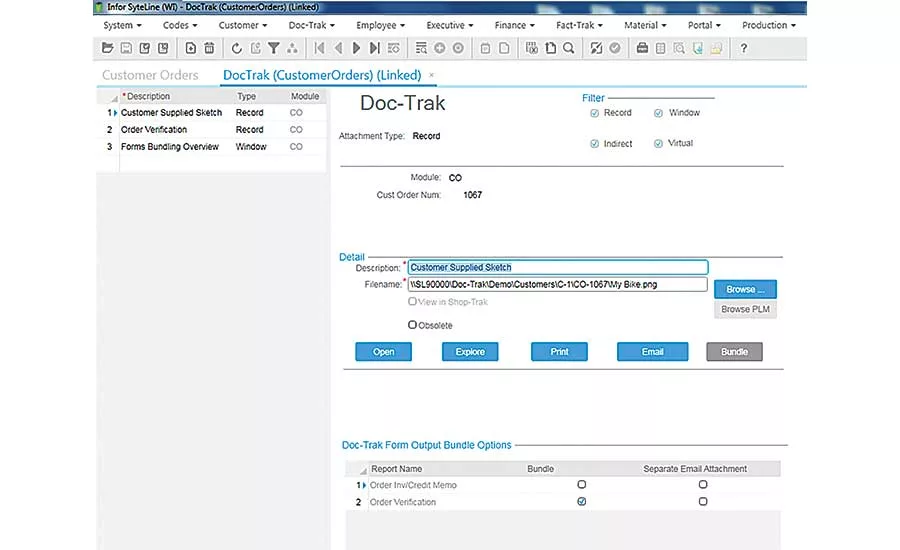Open the Portal menu
This screenshot has width=900, height=550.
(704, 25)
